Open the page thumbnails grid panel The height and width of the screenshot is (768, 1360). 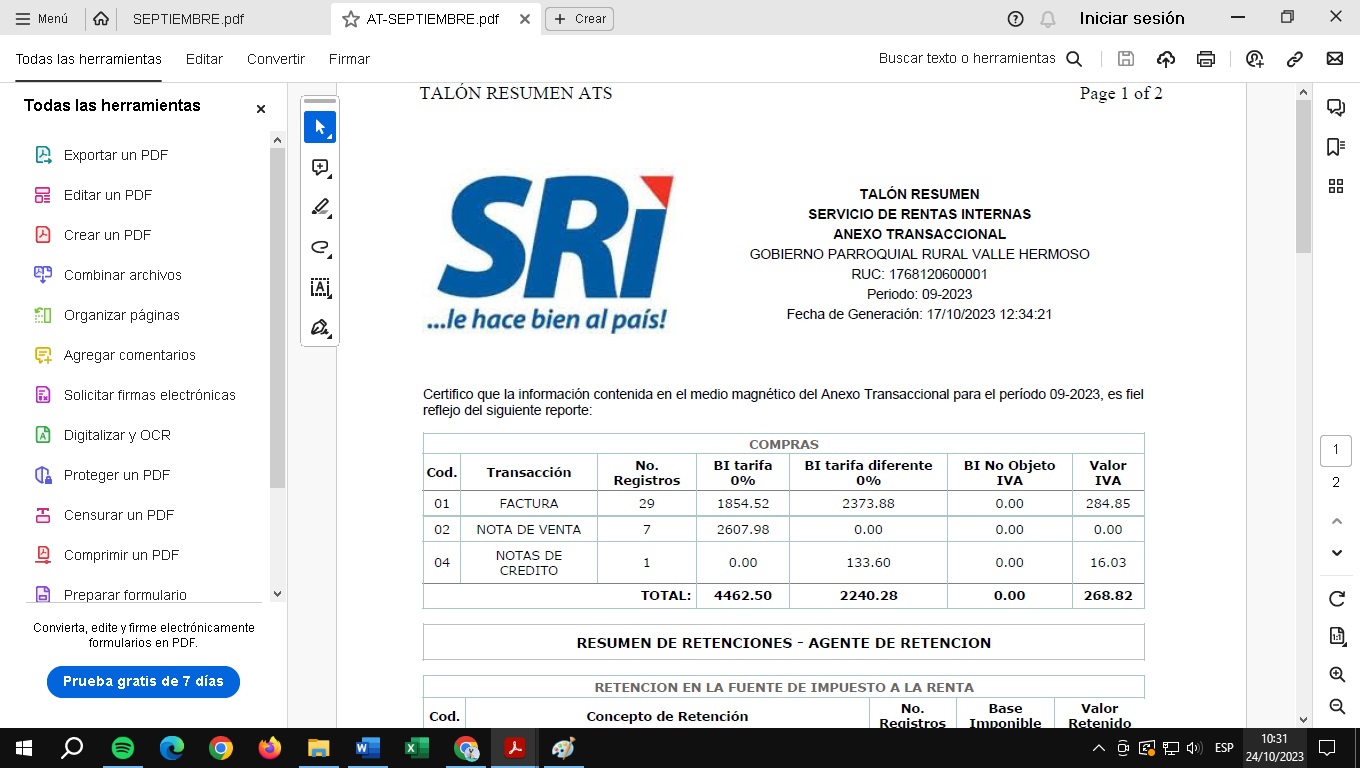click(x=1335, y=186)
